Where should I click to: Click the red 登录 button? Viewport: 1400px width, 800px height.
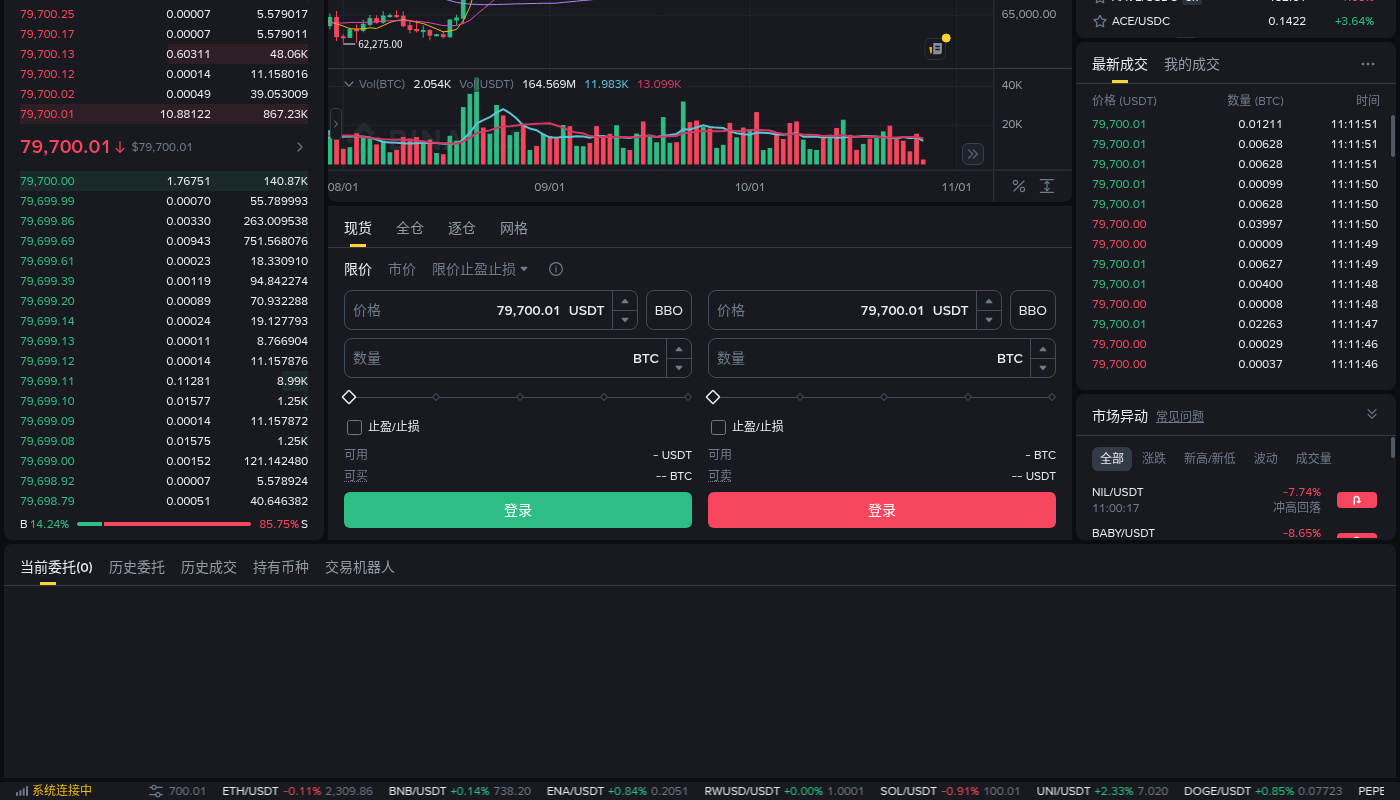tap(882, 510)
